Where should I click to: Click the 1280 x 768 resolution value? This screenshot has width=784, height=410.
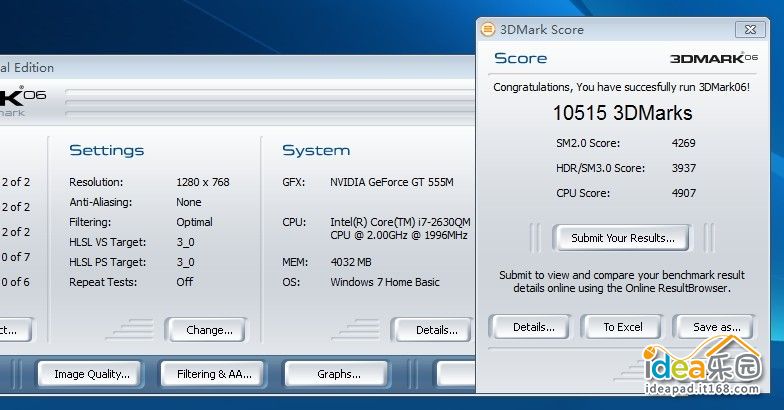[x=202, y=182]
